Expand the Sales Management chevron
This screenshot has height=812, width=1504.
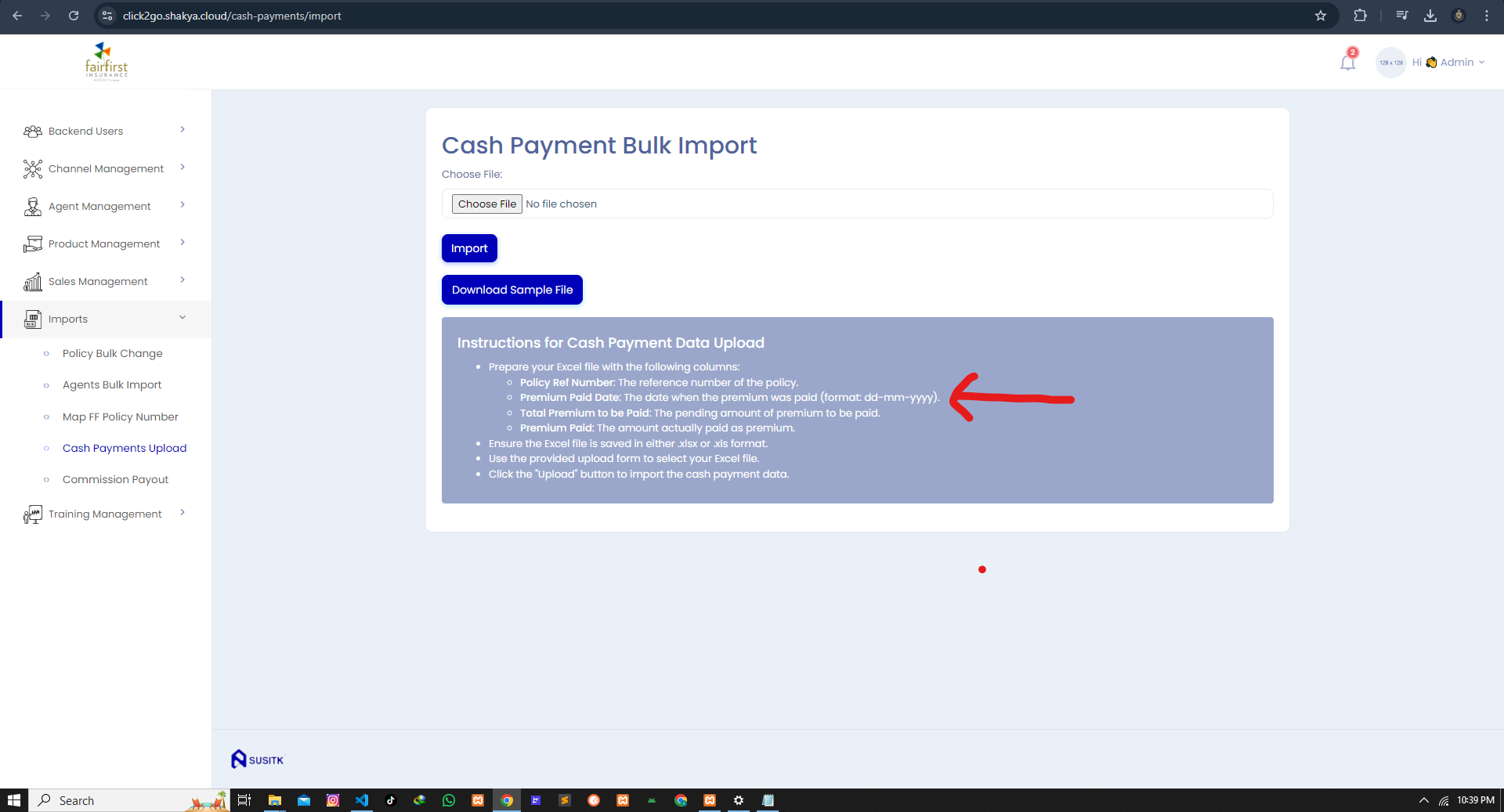pyautogui.click(x=183, y=280)
